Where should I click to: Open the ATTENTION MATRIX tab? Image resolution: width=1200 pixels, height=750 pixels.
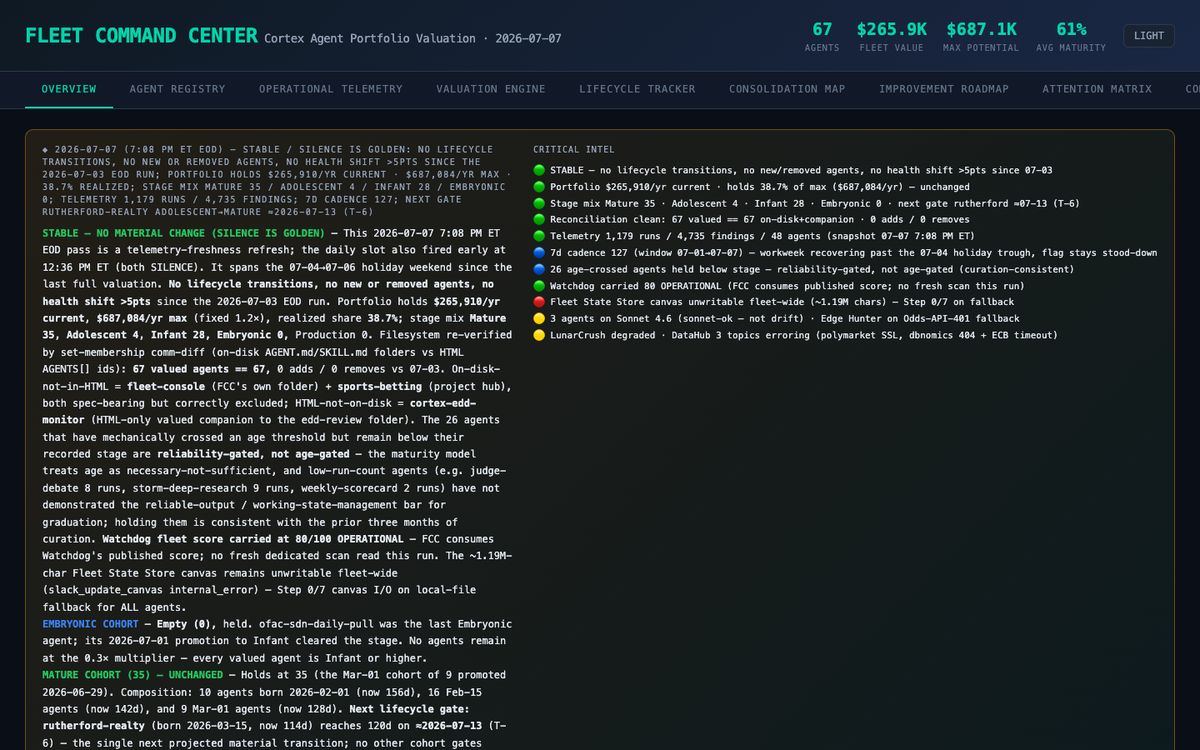[x=1097, y=89]
